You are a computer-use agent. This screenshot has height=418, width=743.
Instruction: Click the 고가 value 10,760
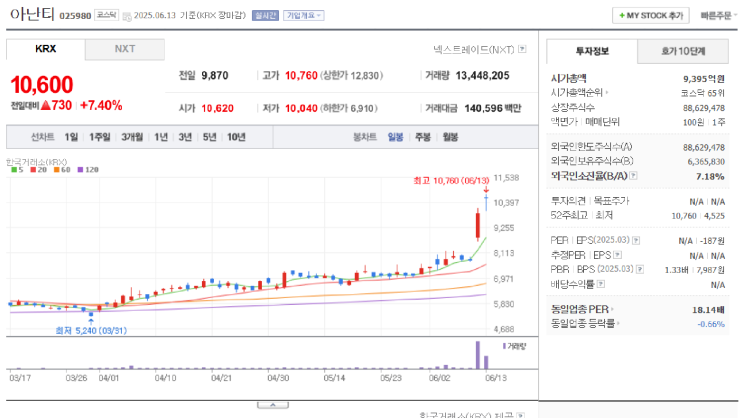tap(301, 75)
